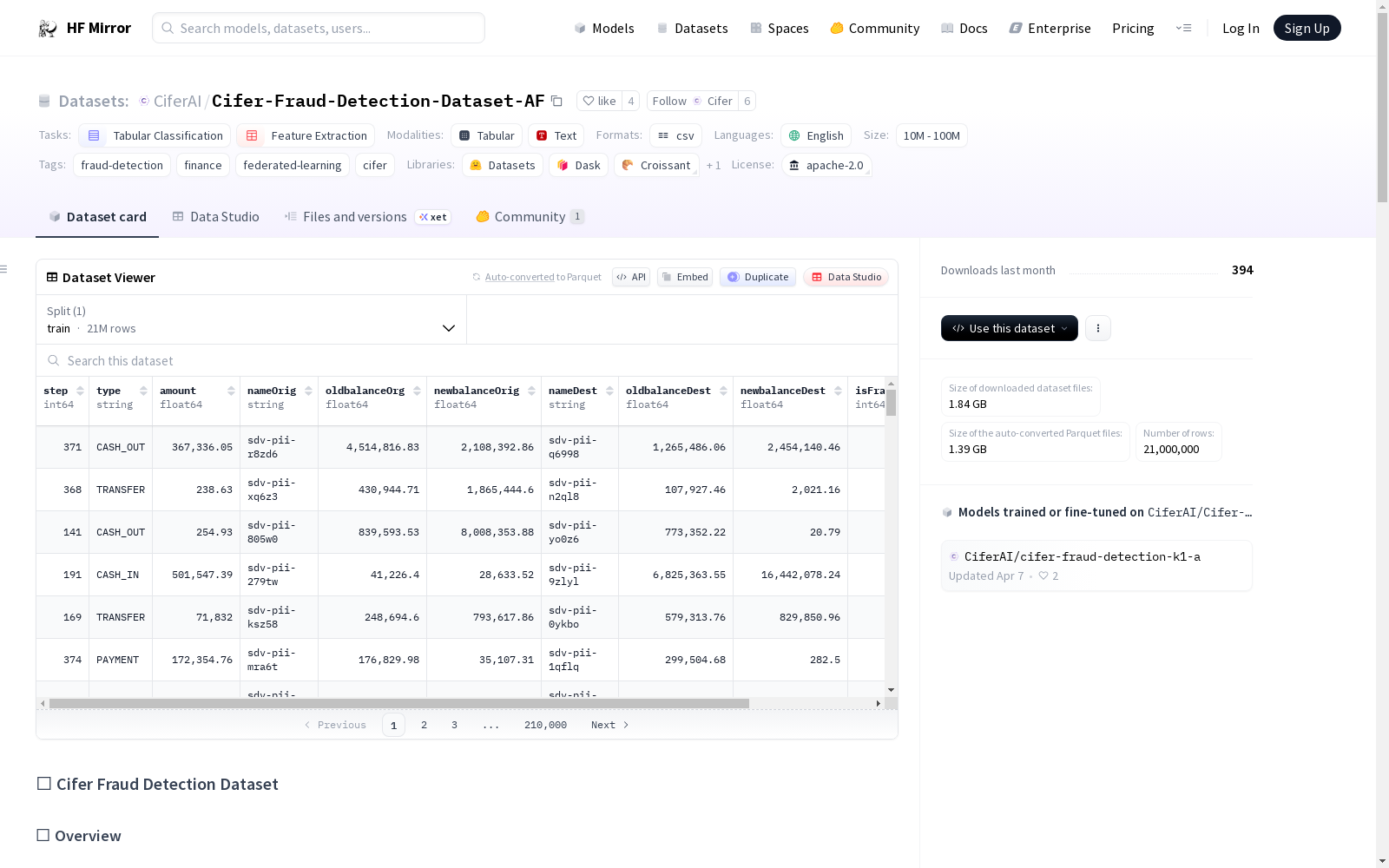Open the Community tab with 1 discussion
This screenshot has height=868, width=1389.
coord(530,217)
